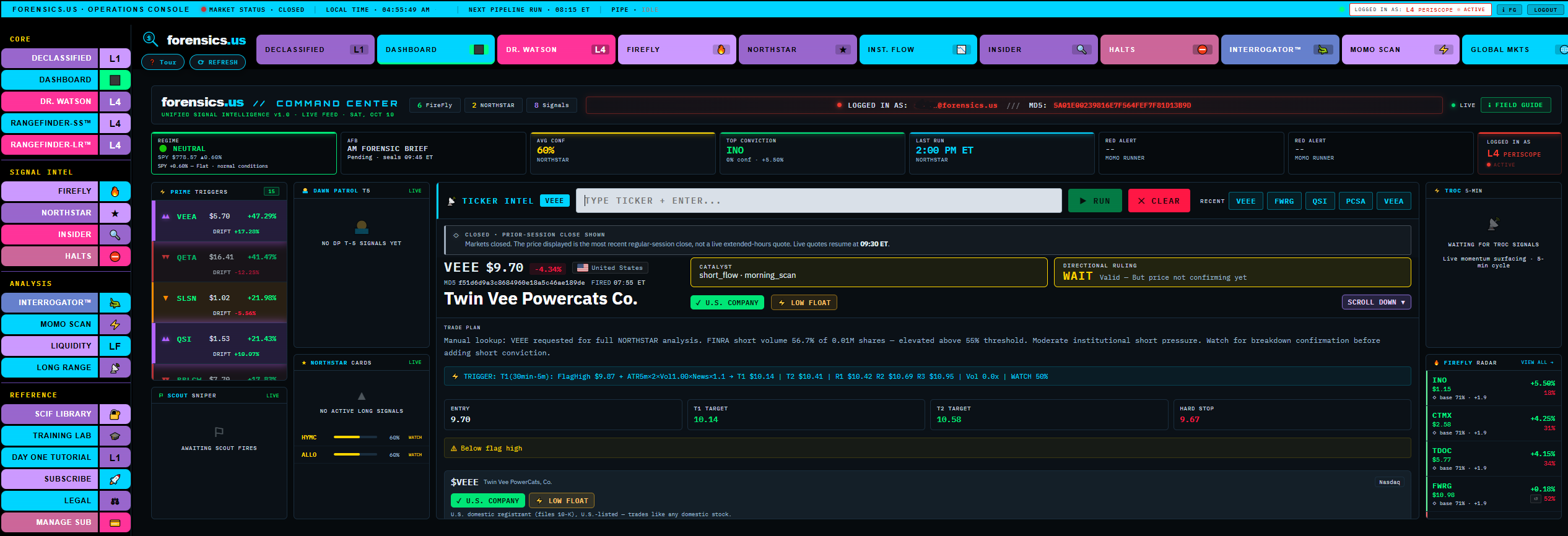The height and width of the screenshot is (536, 1568).
Task: Click the REFRESH button under the logo
Action: click(x=217, y=63)
